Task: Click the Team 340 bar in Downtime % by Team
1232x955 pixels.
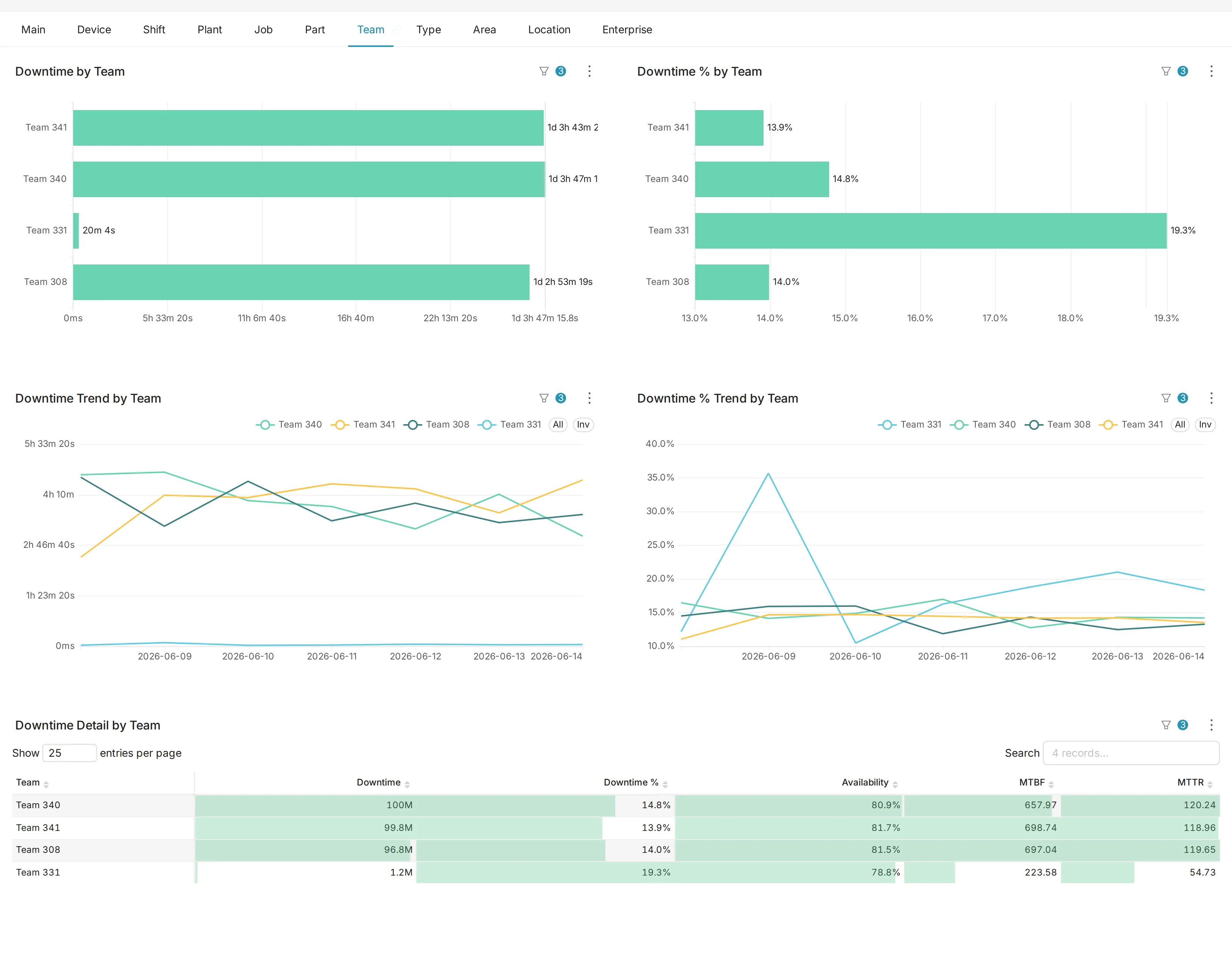Action: click(762, 179)
